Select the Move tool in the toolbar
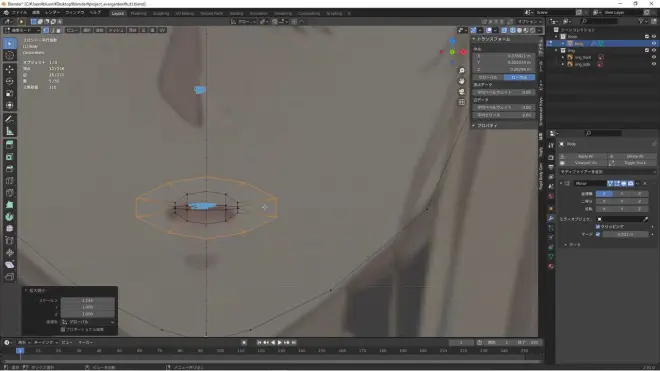The height and width of the screenshot is (371, 660). 10,69
